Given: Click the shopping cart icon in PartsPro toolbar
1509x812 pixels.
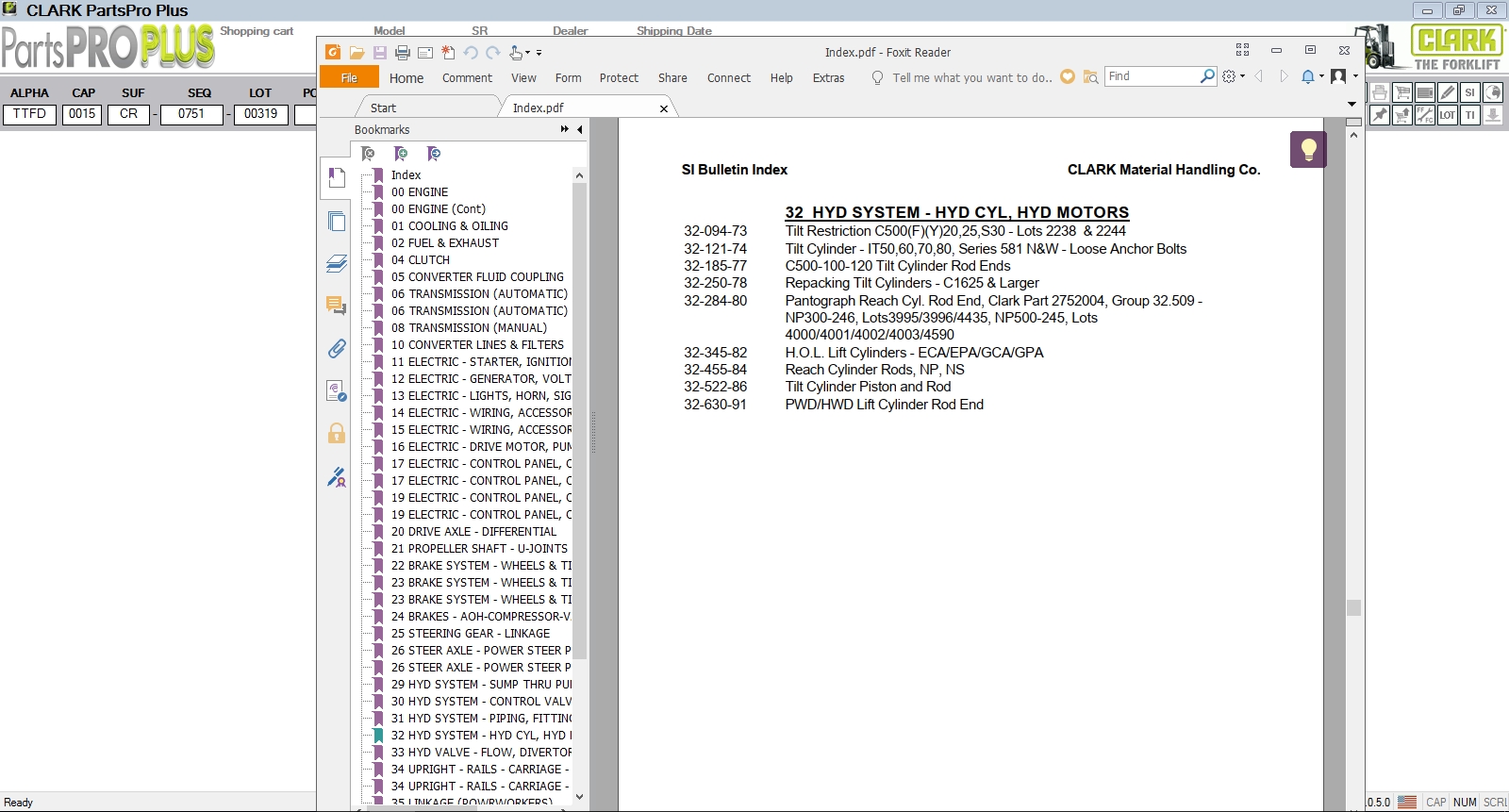Looking at the screenshot, I should [1402, 92].
